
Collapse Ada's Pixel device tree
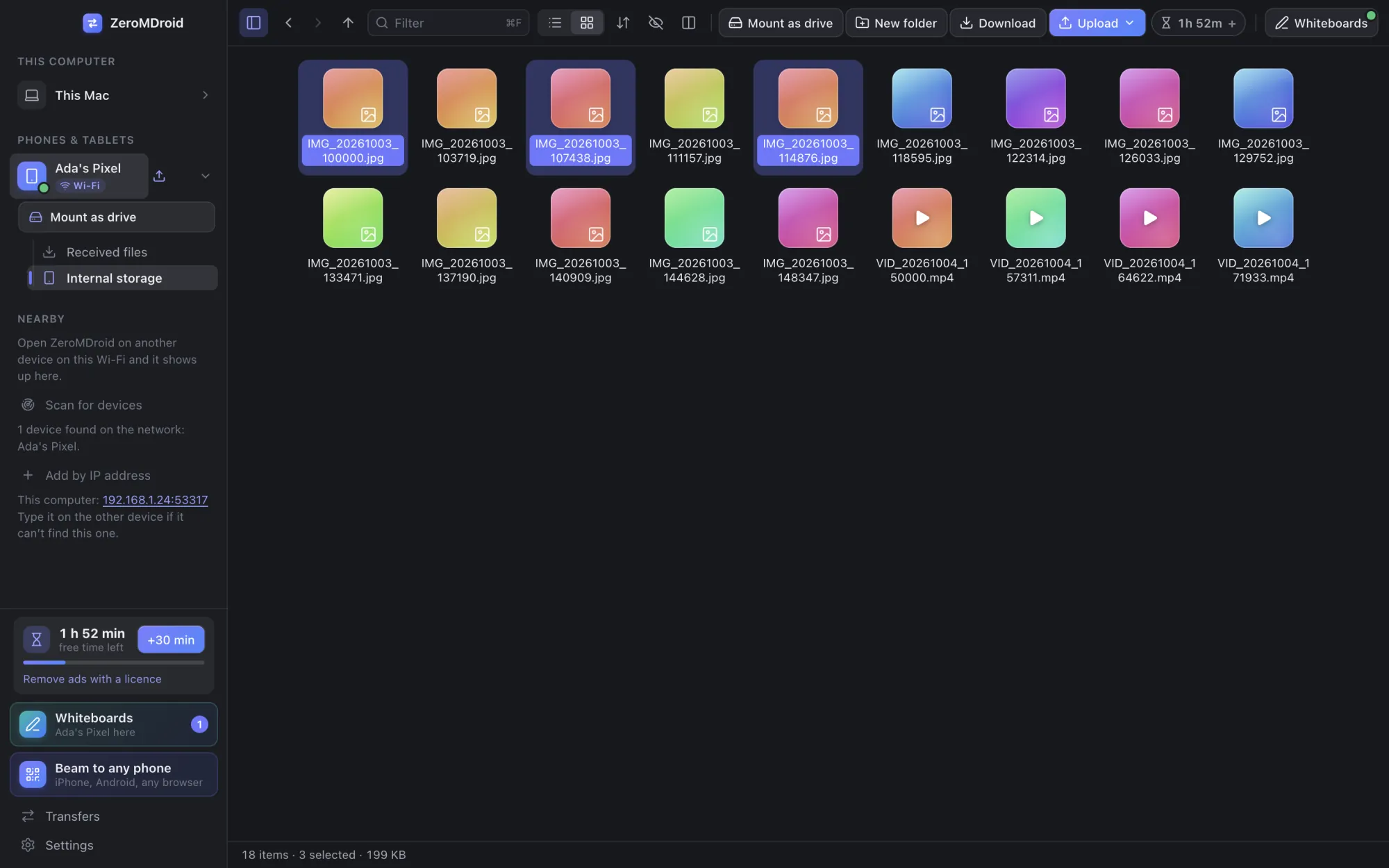[x=205, y=176]
